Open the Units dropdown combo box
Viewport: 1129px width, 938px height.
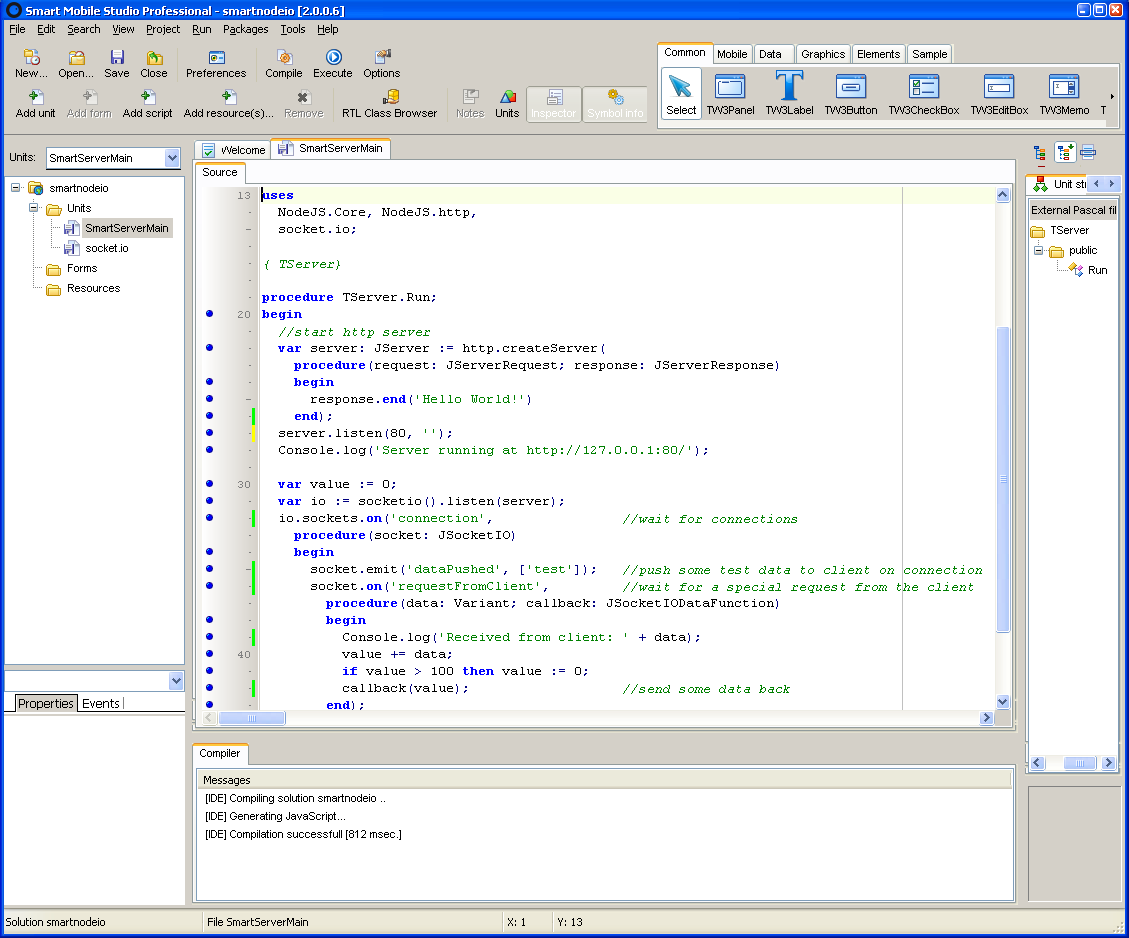(172, 158)
